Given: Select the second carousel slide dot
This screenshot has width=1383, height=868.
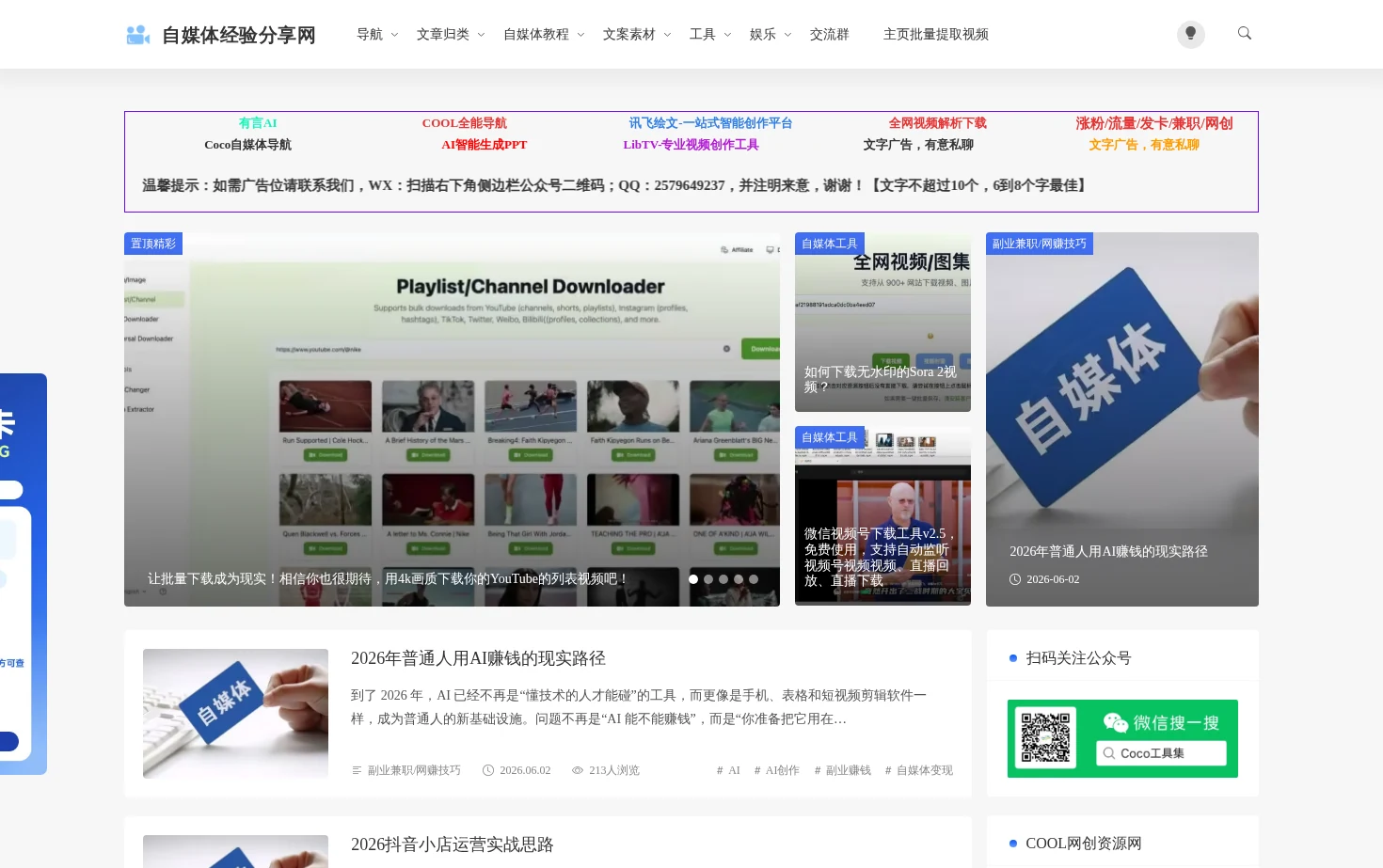Looking at the screenshot, I should click(708, 579).
